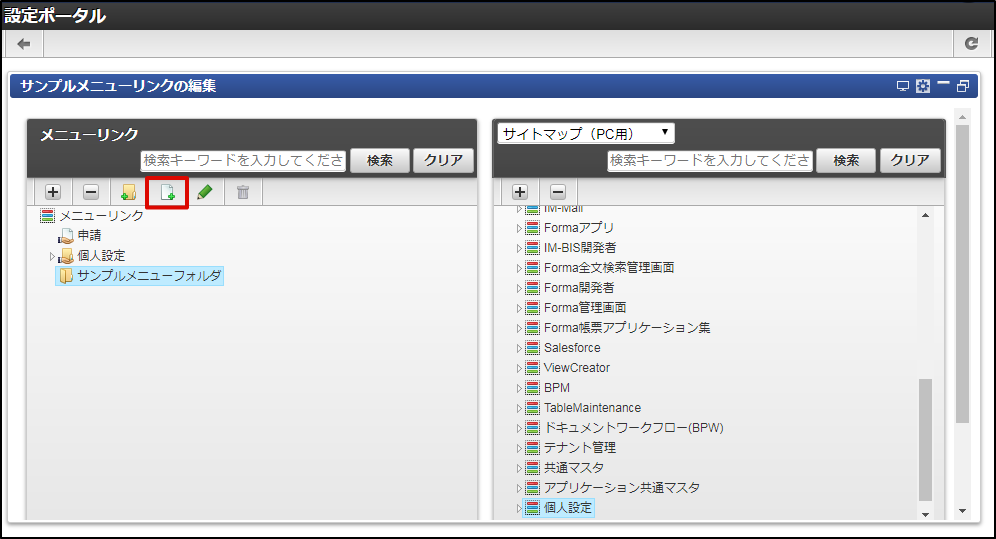Click sitemap tree scrollbar thumb
Viewport: 996px width, 539px height.
(925, 440)
